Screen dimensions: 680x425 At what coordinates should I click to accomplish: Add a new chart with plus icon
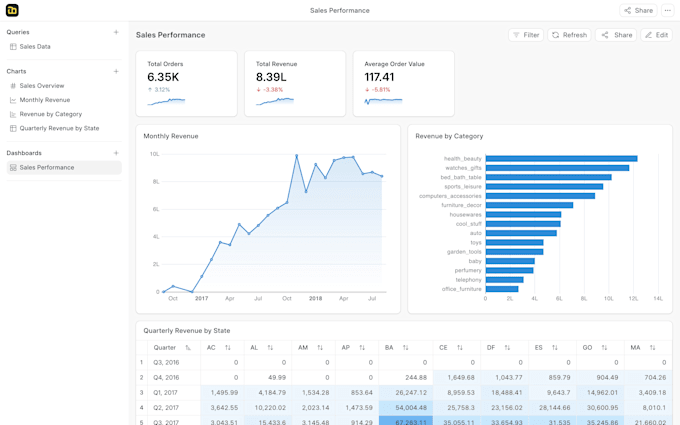(116, 71)
